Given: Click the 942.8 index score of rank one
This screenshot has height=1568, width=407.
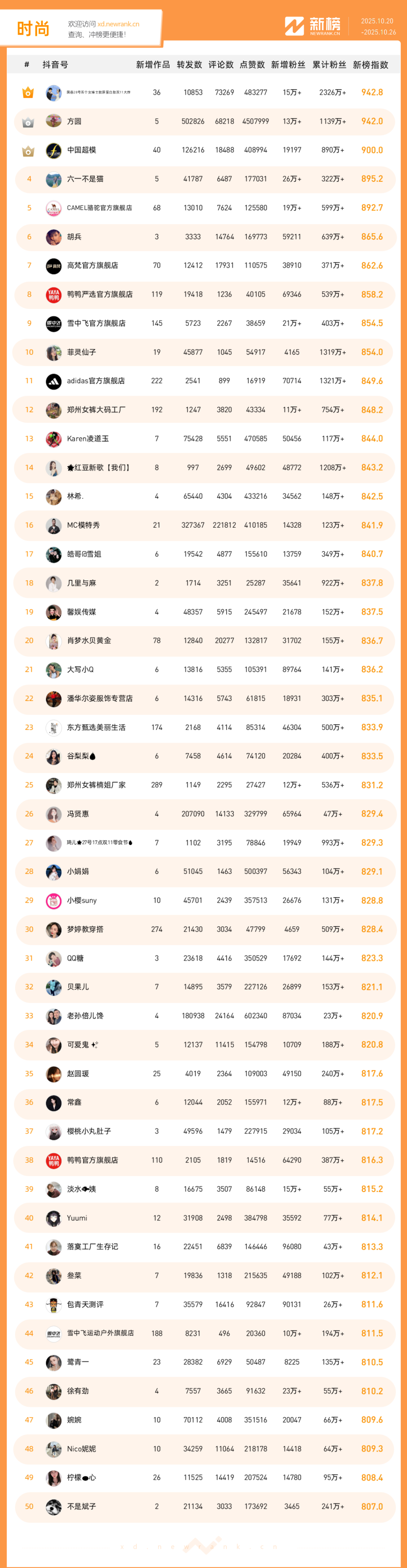Looking at the screenshot, I should tap(372, 92).
